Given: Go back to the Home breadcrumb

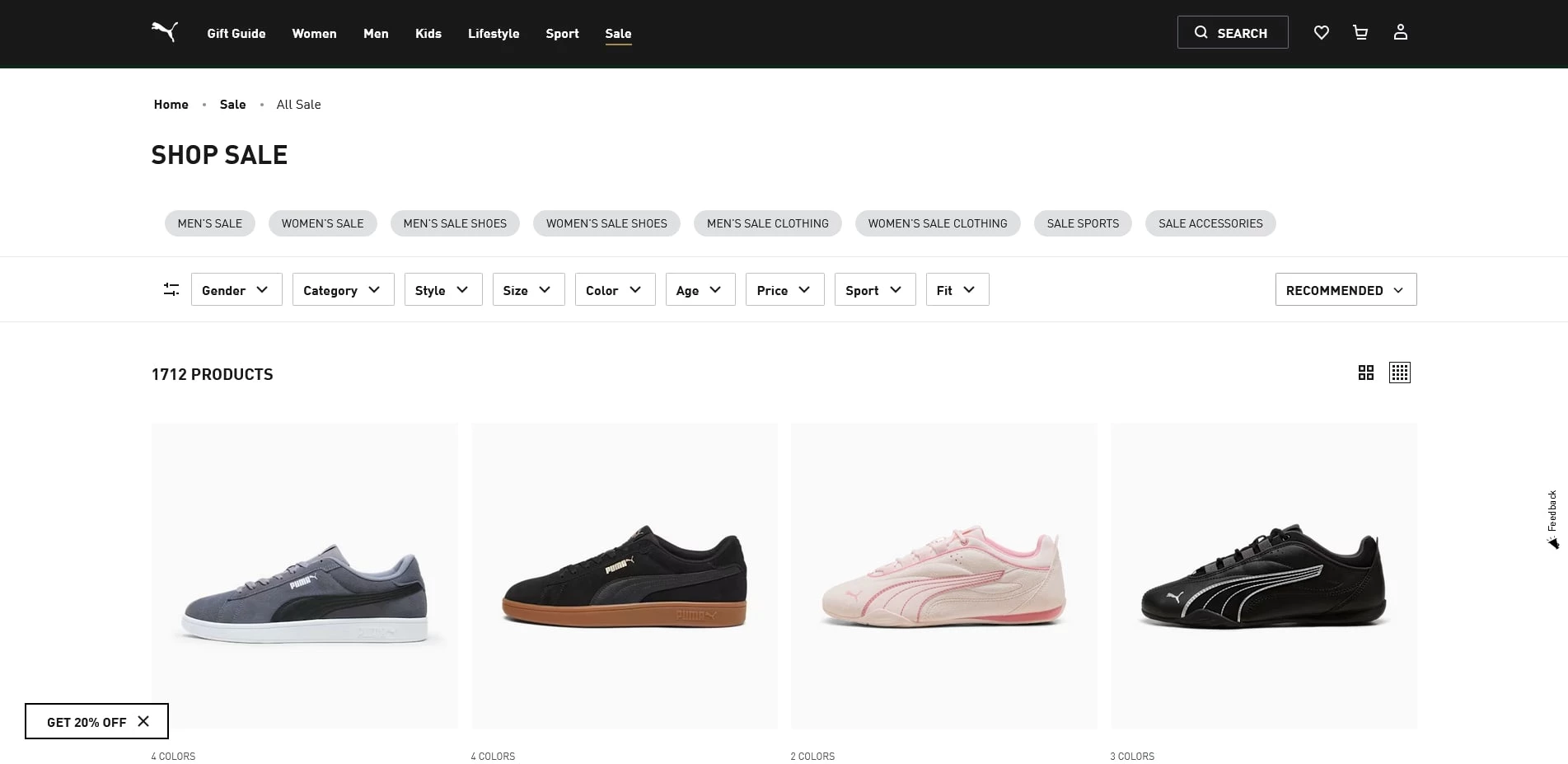Looking at the screenshot, I should click(171, 104).
